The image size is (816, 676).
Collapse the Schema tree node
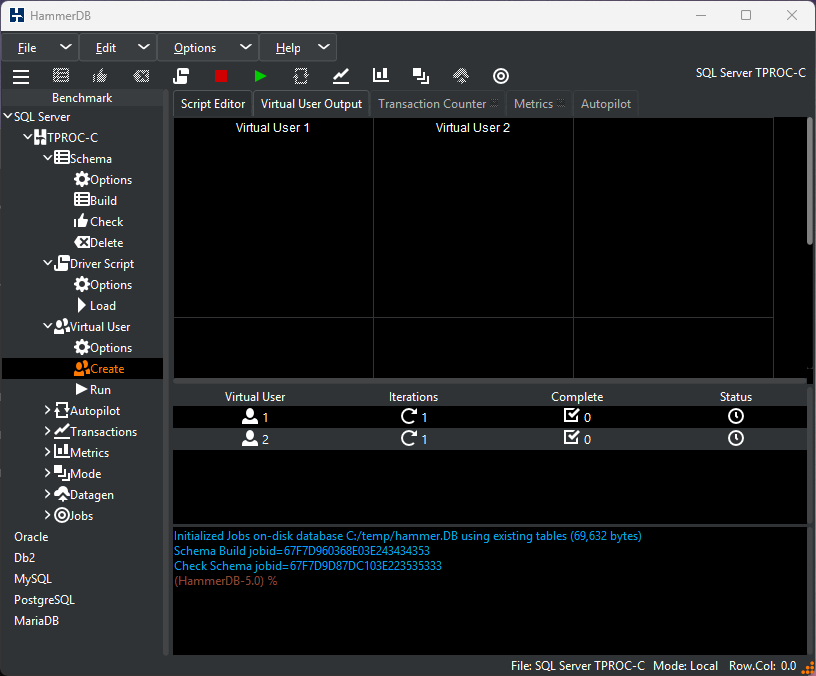[x=47, y=158]
